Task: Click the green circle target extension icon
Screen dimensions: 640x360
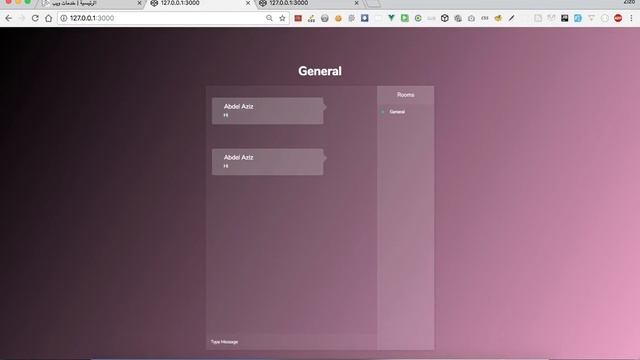Action: pyautogui.click(x=418, y=18)
